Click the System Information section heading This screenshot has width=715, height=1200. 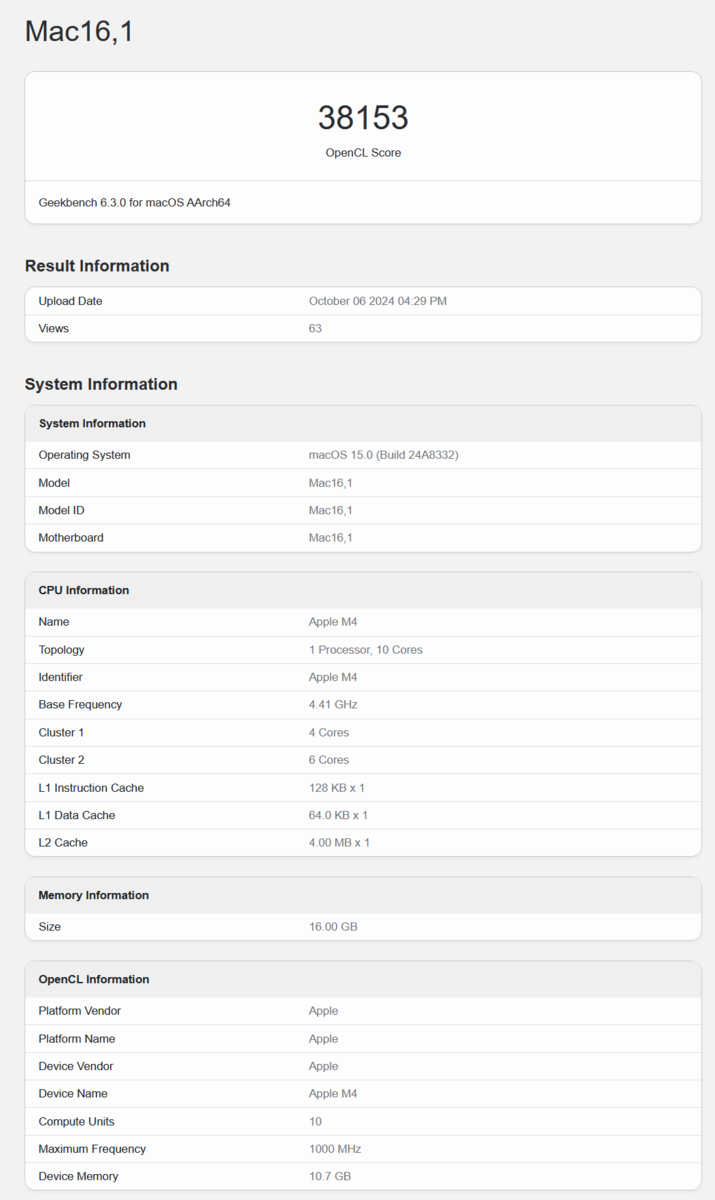(x=101, y=384)
